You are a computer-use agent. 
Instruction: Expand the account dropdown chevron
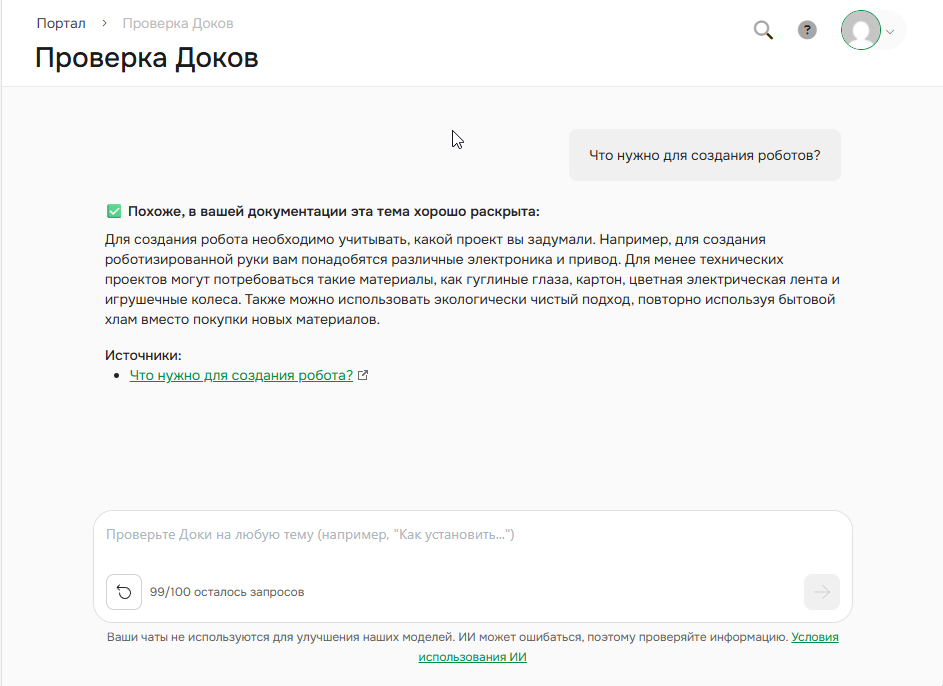click(x=889, y=31)
